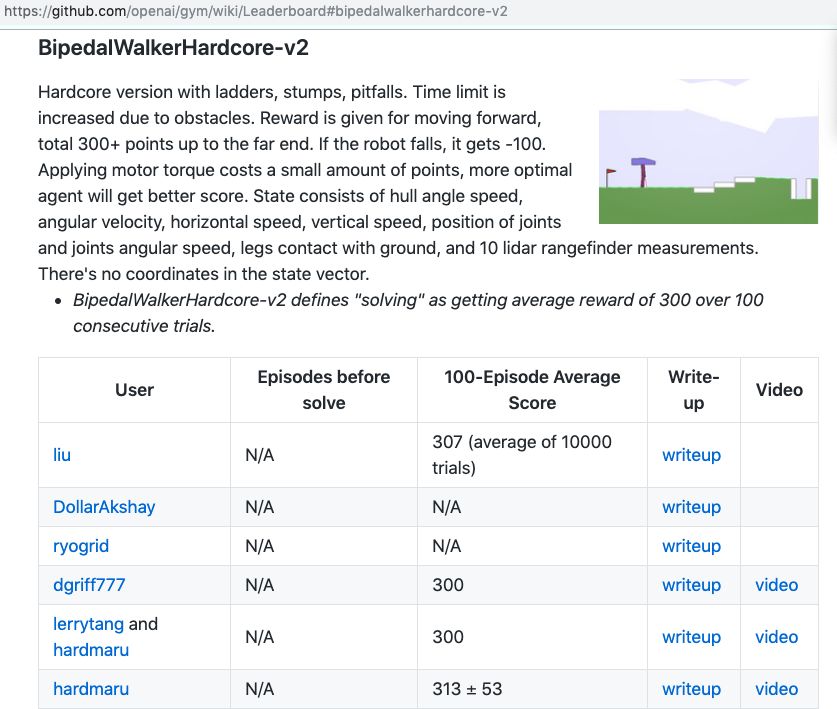Image resolution: width=837 pixels, height=709 pixels.
Task: Click the 100-Episode Average Score column header
Action: (x=532, y=390)
